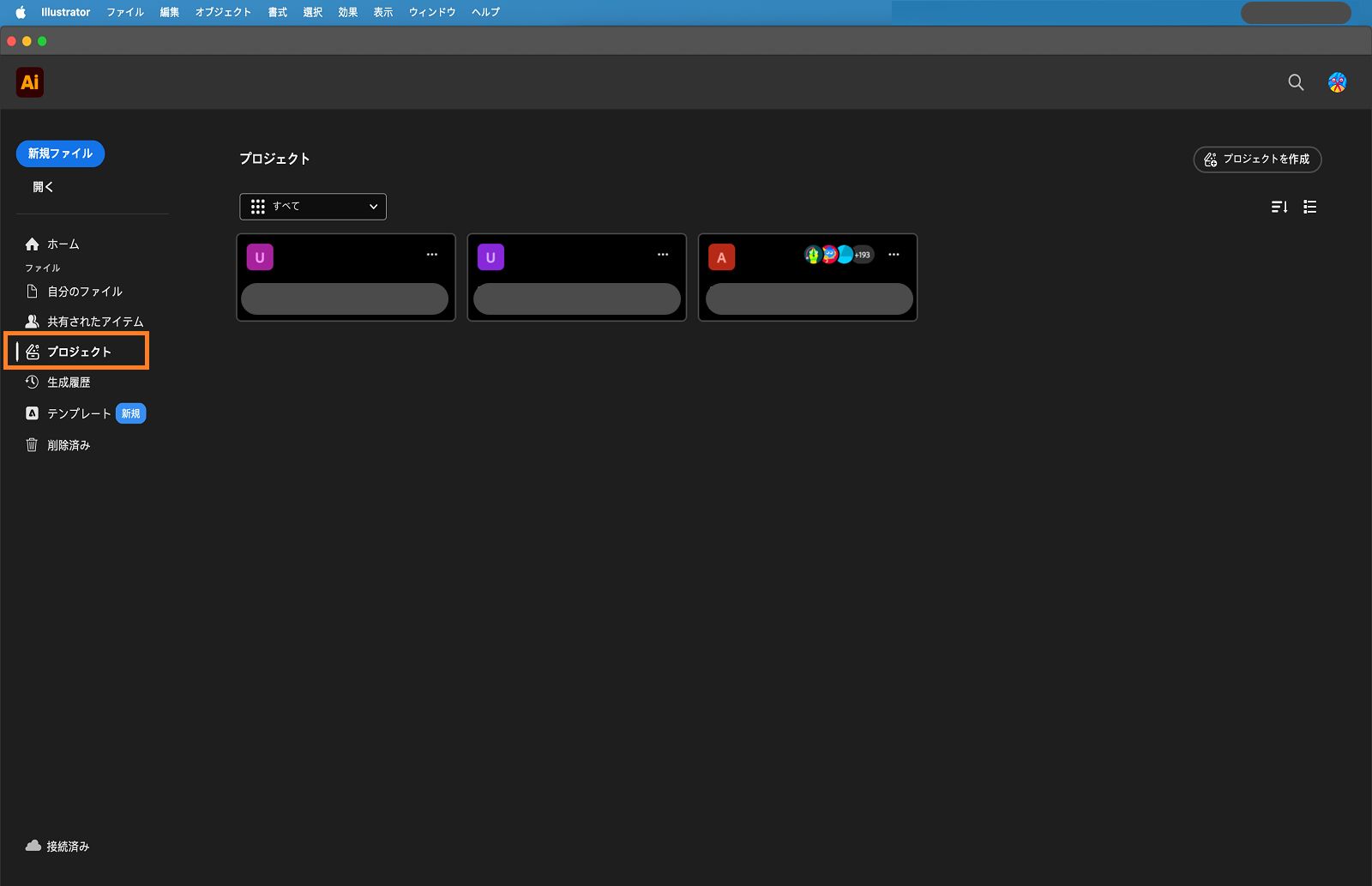Open the ファイル menu in menu bar

coord(125,12)
